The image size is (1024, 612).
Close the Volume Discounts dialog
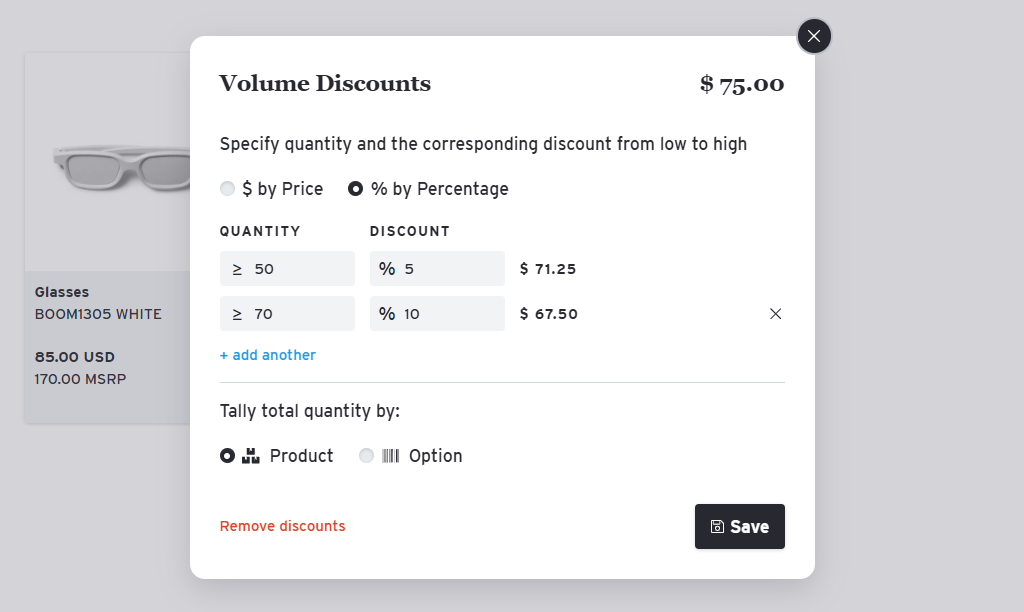(x=813, y=36)
